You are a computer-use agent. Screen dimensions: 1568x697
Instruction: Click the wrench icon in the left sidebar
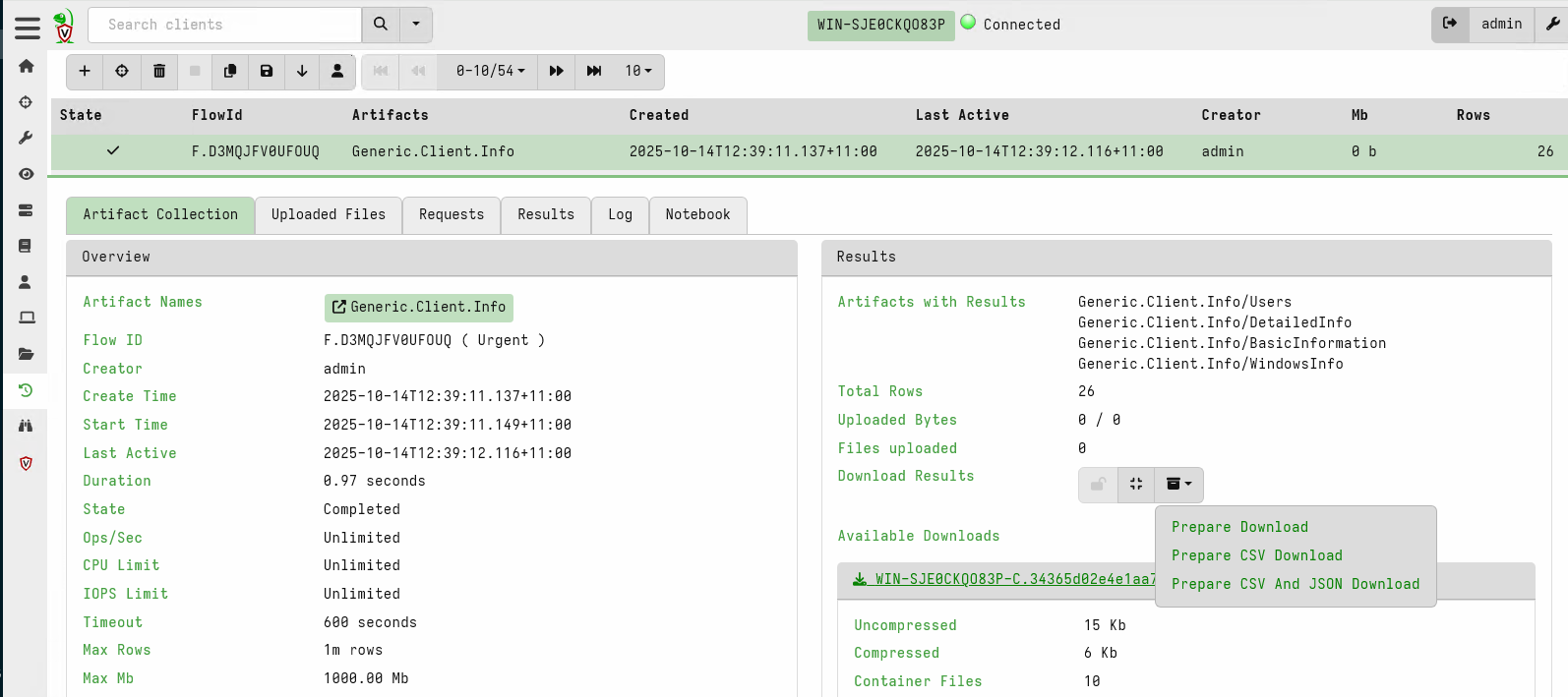click(27, 138)
